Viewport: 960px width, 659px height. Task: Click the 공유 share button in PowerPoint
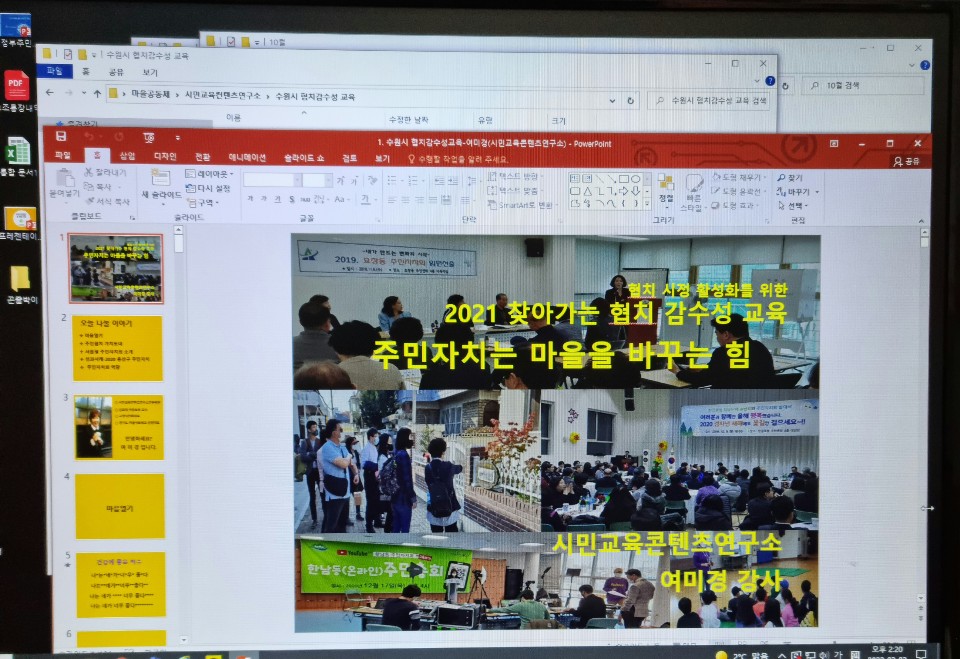[907, 161]
